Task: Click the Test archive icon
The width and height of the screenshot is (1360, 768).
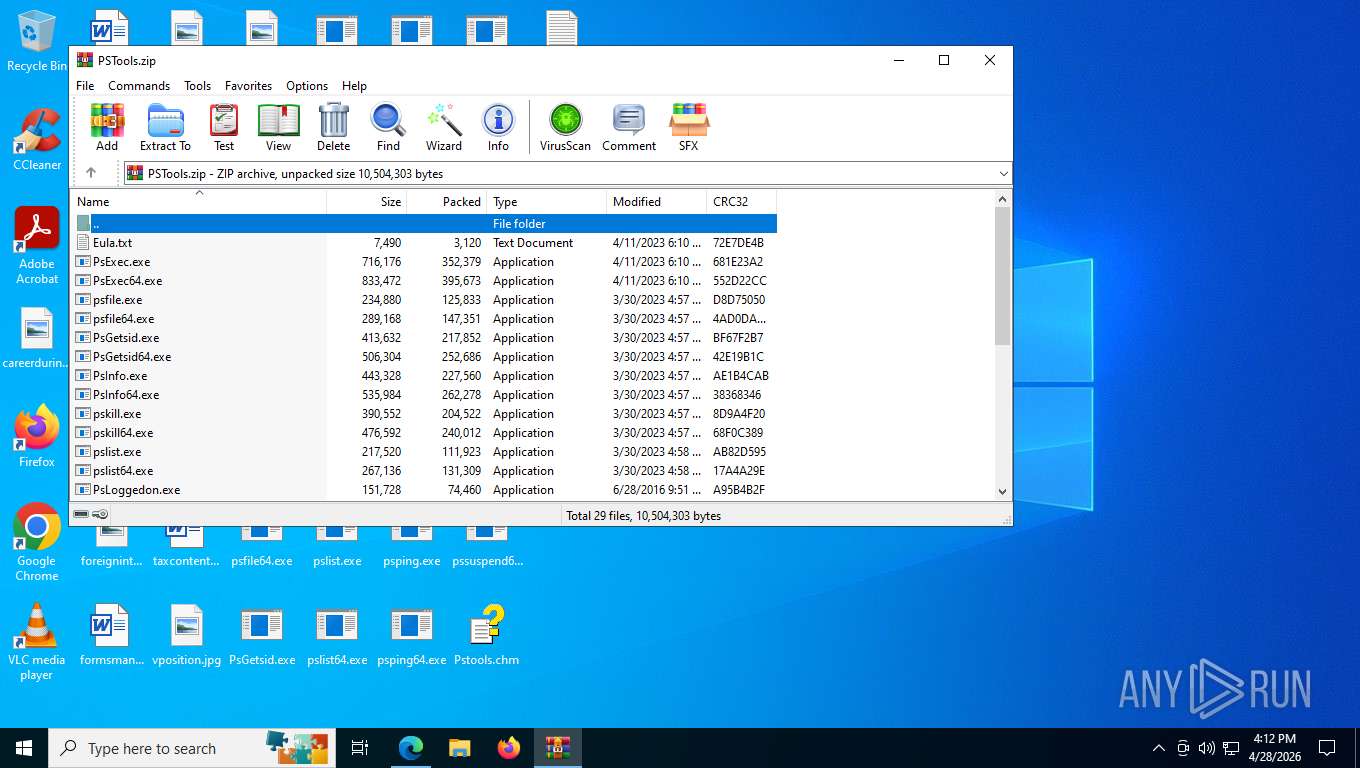Action: click(x=224, y=127)
